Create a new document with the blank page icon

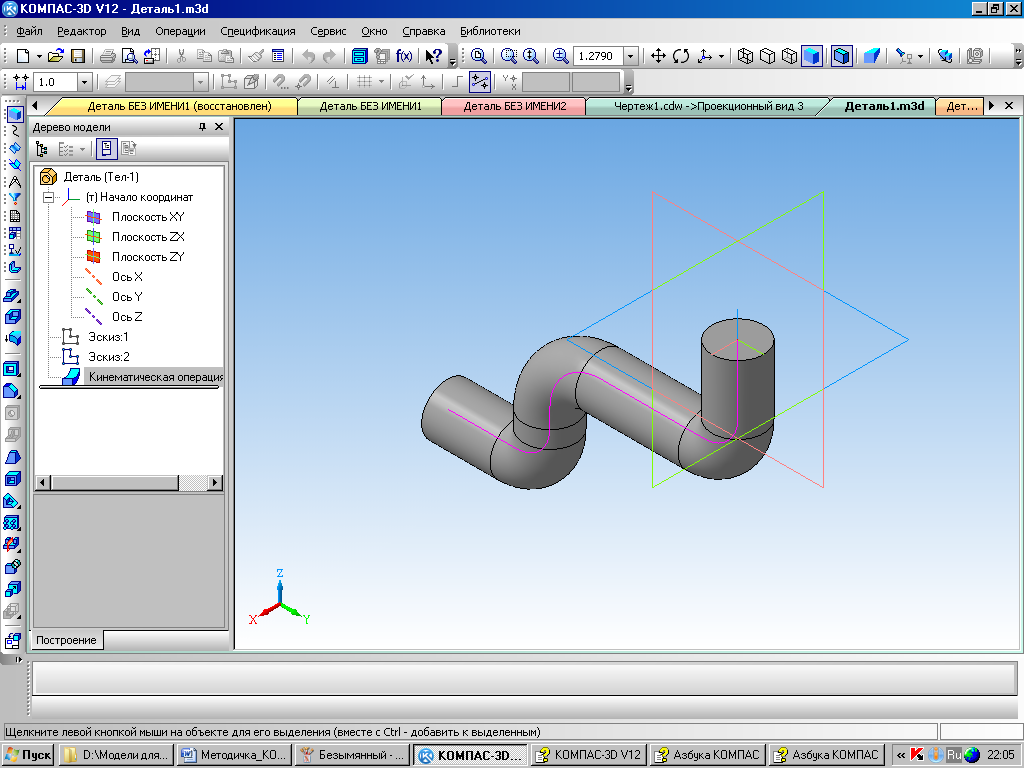click(x=23, y=56)
